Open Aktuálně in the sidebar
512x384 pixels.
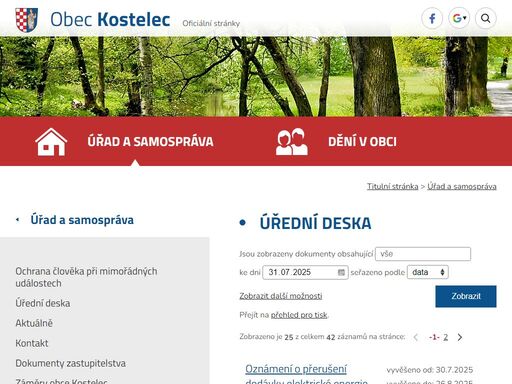(34, 323)
